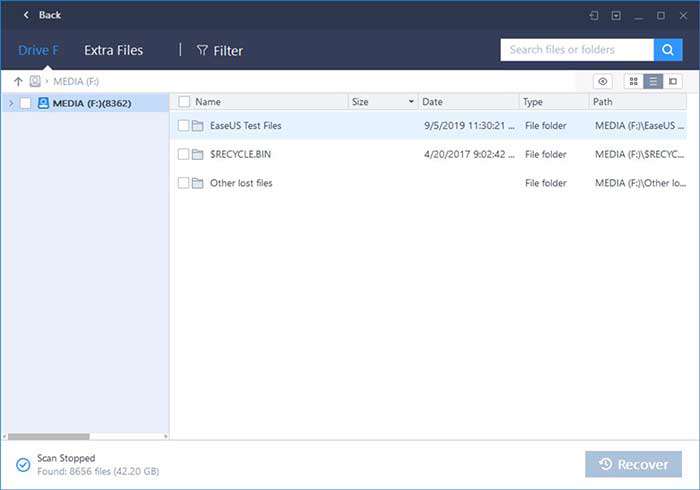Image resolution: width=700 pixels, height=490 pixels.
Task: Check the EaseUS Test Files checkbox
Action: click(183, 125)
